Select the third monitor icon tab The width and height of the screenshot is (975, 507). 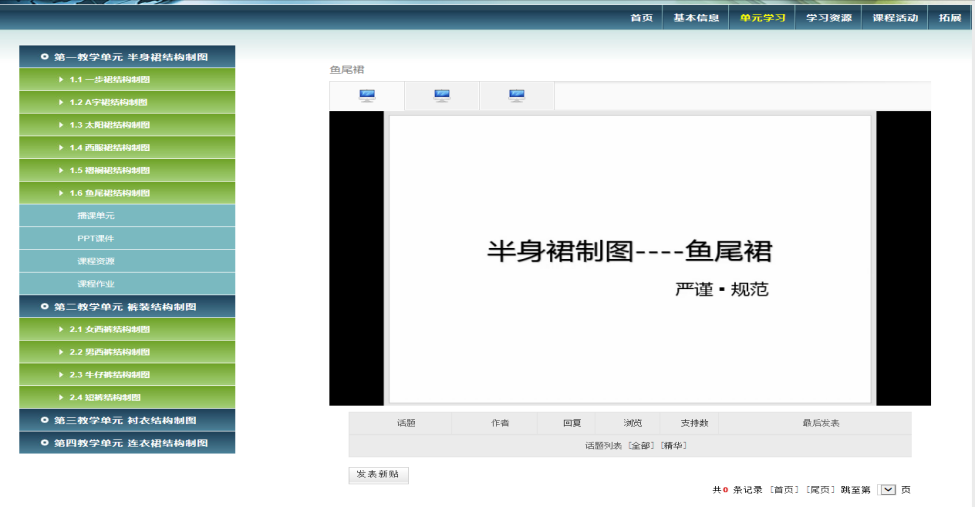[516, 96]
